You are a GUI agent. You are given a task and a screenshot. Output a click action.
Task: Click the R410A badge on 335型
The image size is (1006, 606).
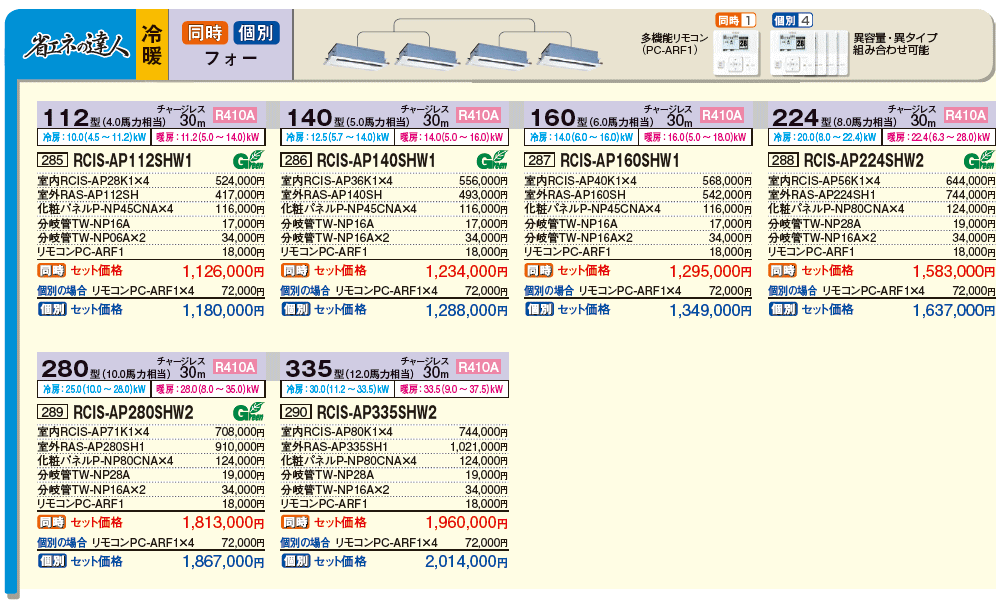click(479, 367)
